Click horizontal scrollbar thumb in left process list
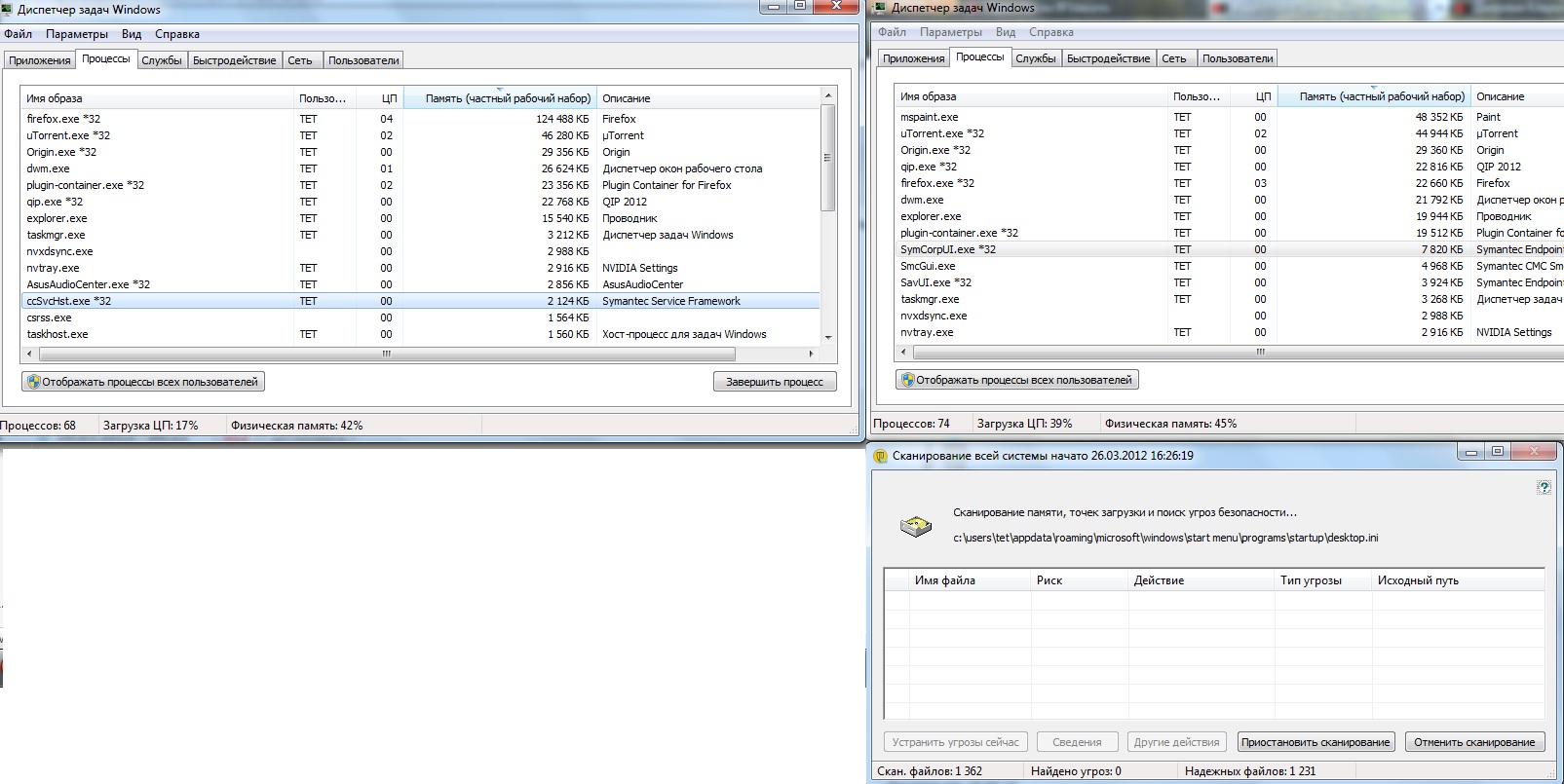1564x784 pixels. (x=386, y=354)
